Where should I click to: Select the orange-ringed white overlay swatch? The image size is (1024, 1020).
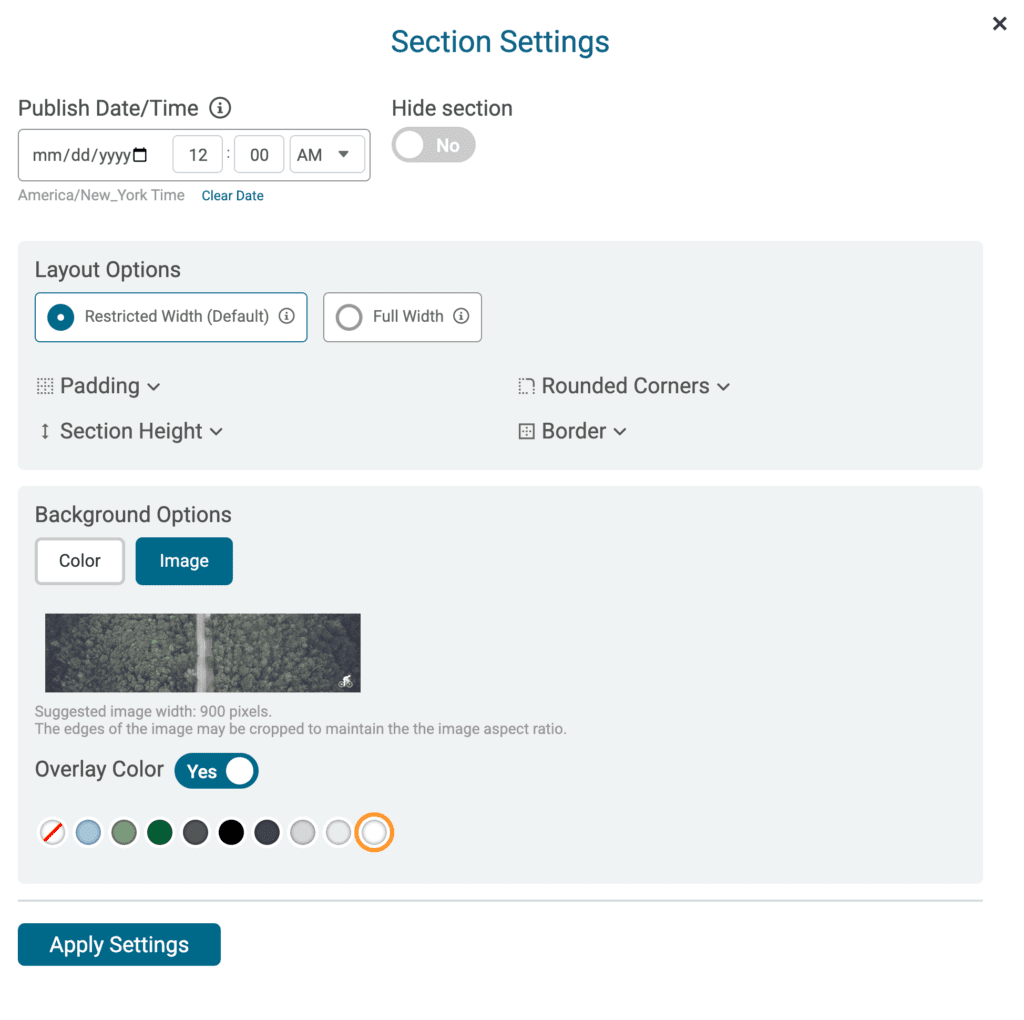click(x=374, y=833)
